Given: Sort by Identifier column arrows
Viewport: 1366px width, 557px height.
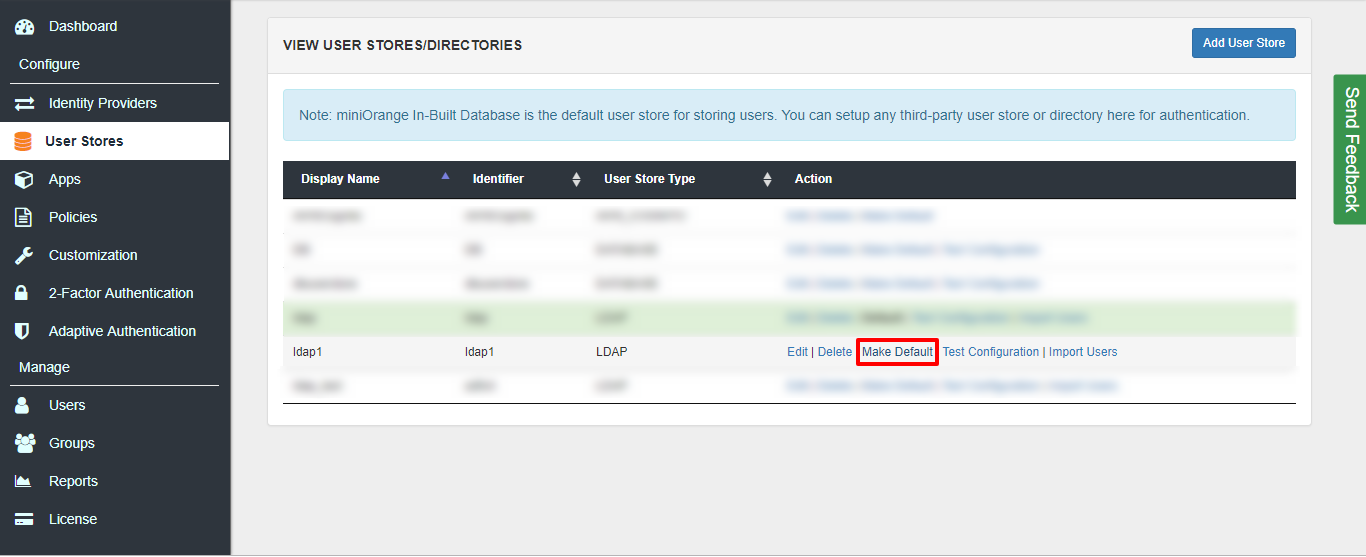Looking at the screenshot, I should 576,180.
